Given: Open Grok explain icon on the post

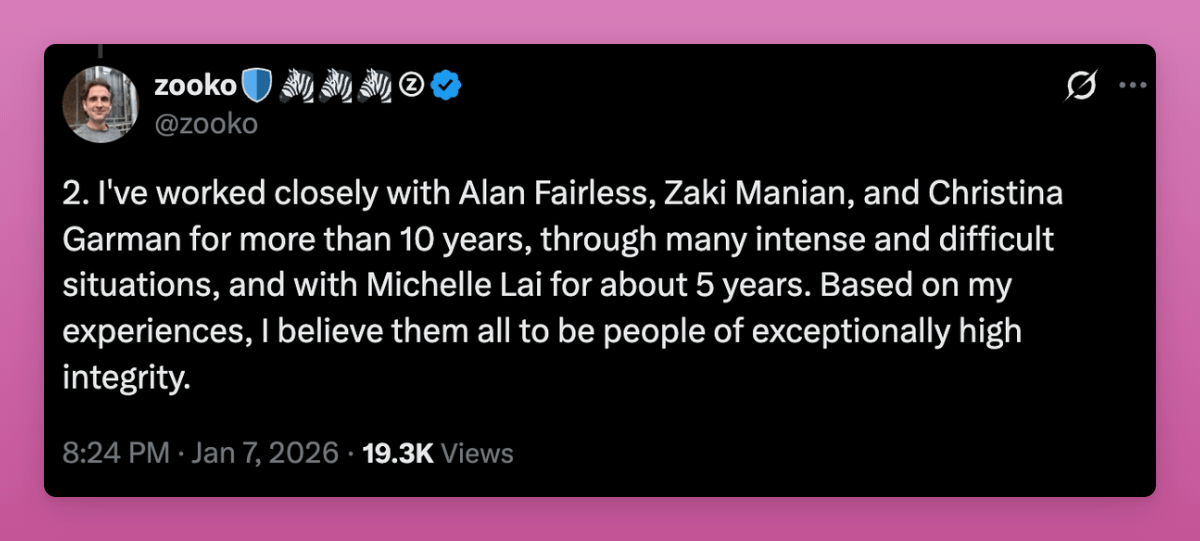Looking at the screenshot, I should pyautogui.click(x=1081, y=87).
